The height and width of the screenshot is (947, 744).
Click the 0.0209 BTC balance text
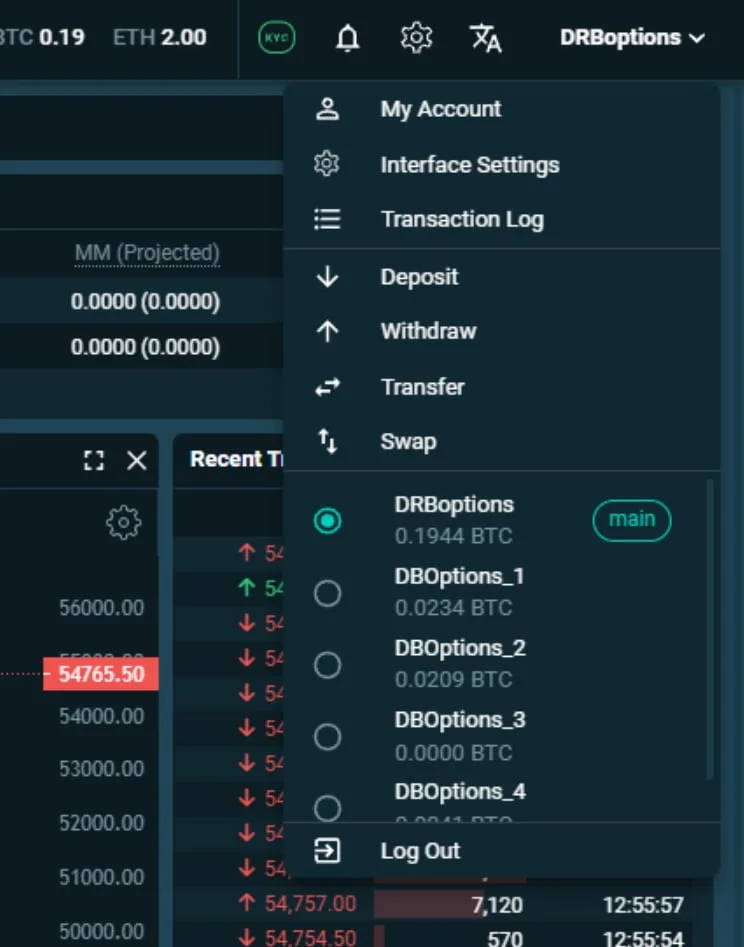pos(454,679)
